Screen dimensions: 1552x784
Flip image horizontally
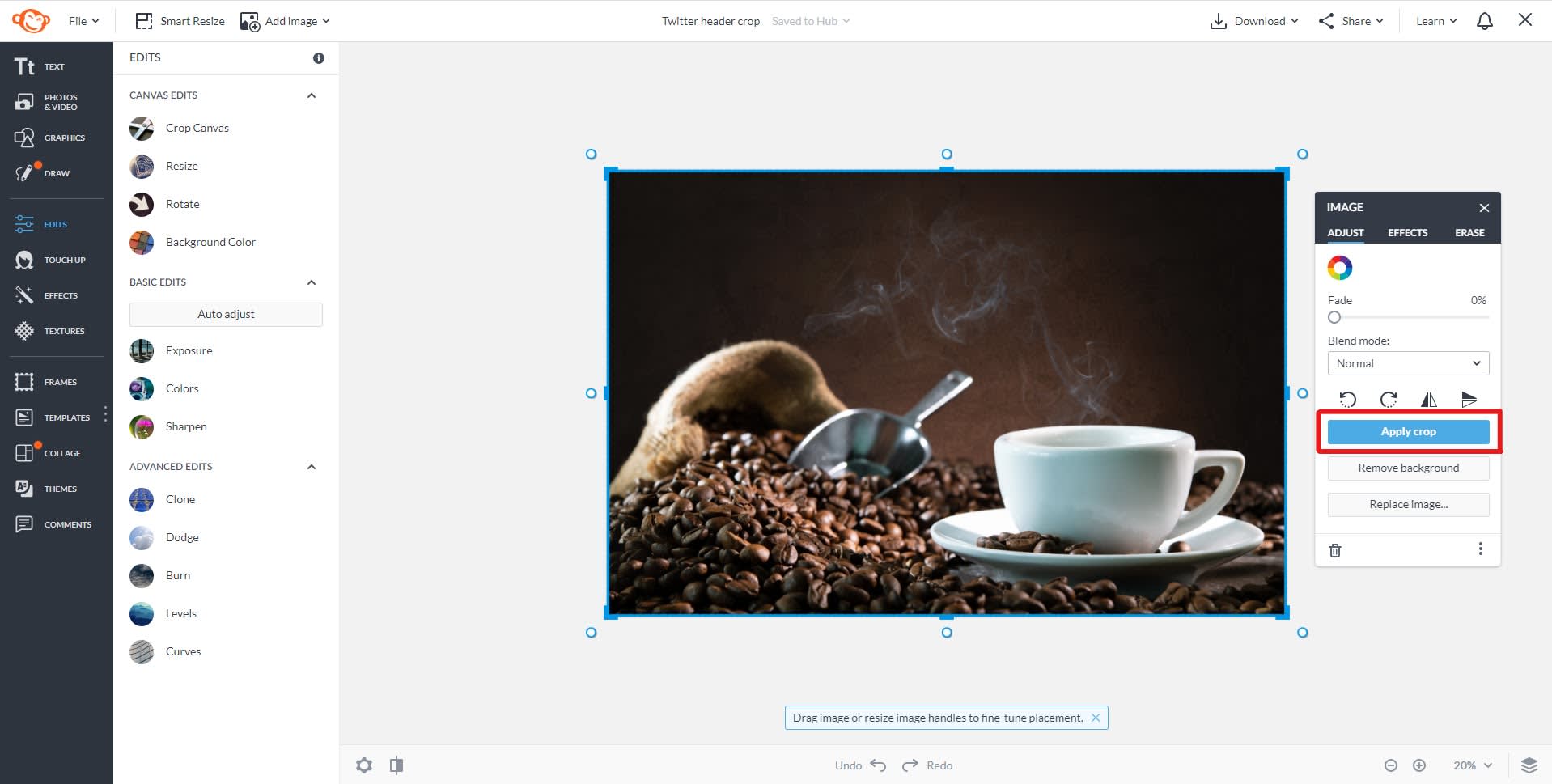pyautogui.click(x=1429, y=399)
